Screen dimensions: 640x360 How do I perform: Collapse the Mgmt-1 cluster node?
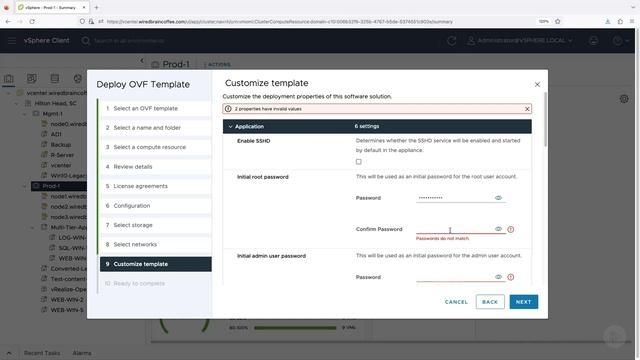[x=24, y=114]
